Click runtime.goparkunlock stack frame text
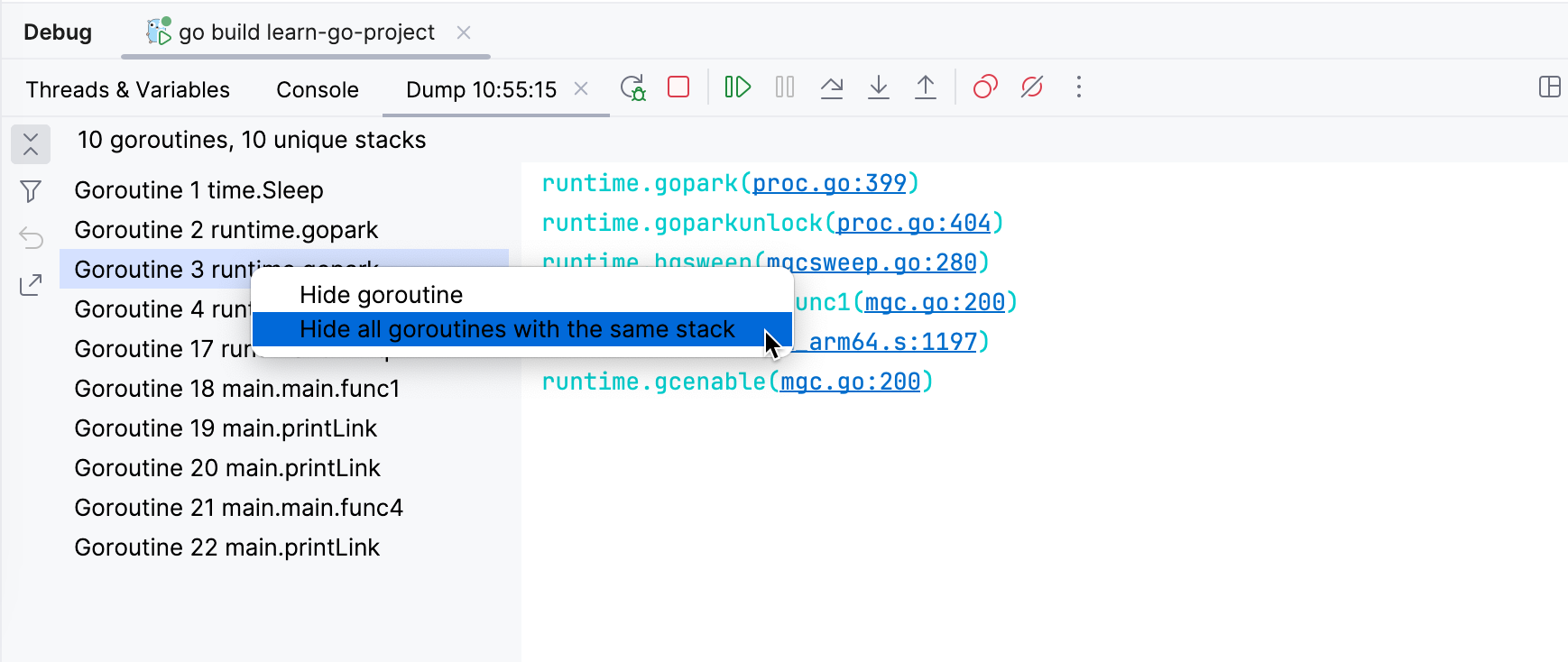Viewport: 1568px width, 662px height. point(682,223)
